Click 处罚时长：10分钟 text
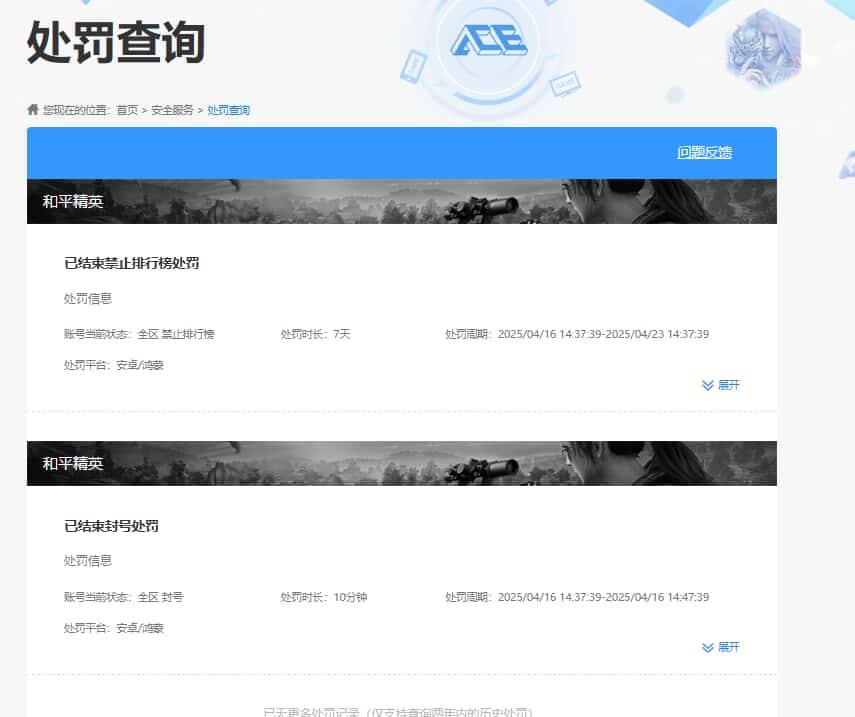Viewport: 855px width, 717px height. pyautogui.click(x=324, y=597)
